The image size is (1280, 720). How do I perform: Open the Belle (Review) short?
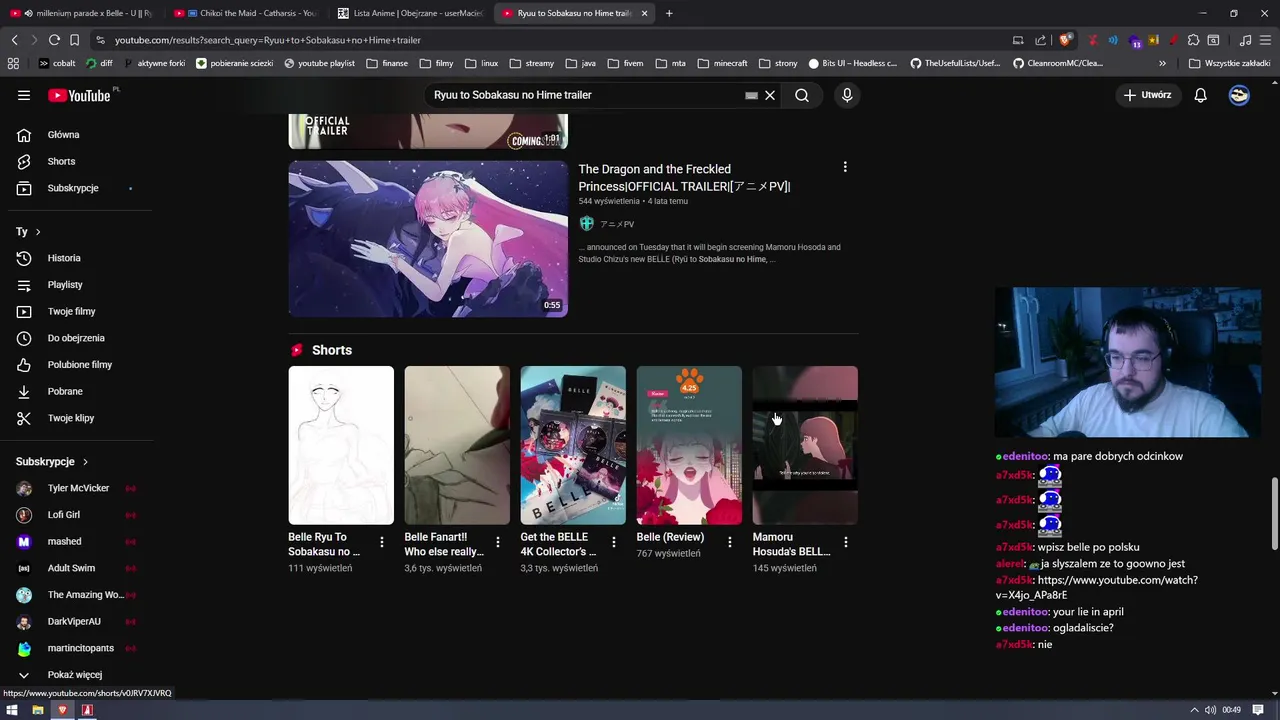click(689, 445)
